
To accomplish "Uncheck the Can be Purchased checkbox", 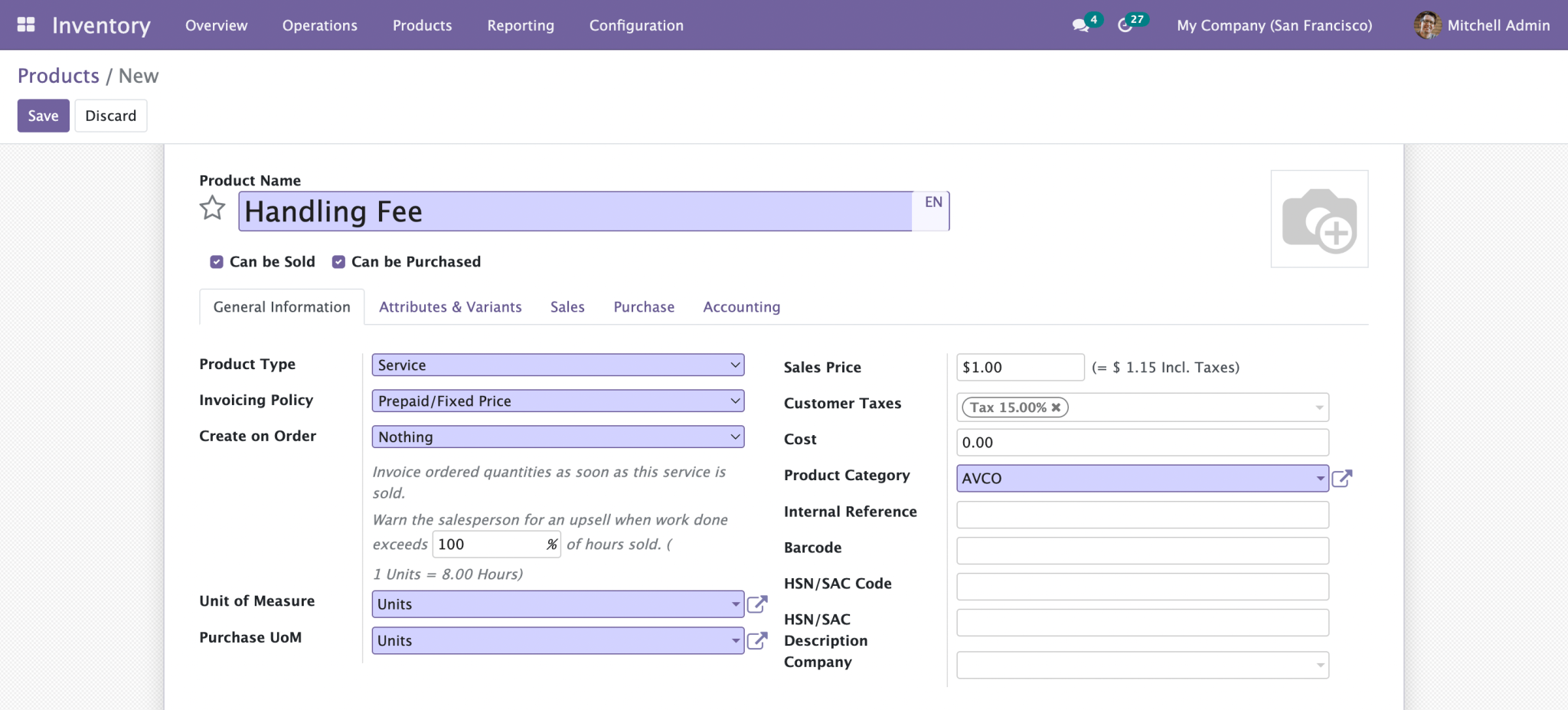I will (x=338, y=261).
